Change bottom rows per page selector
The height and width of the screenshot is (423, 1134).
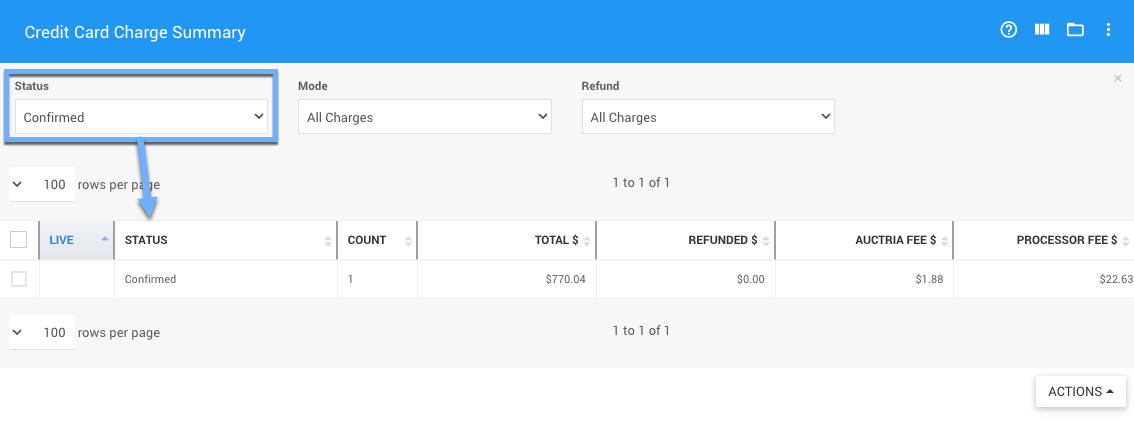42,333
